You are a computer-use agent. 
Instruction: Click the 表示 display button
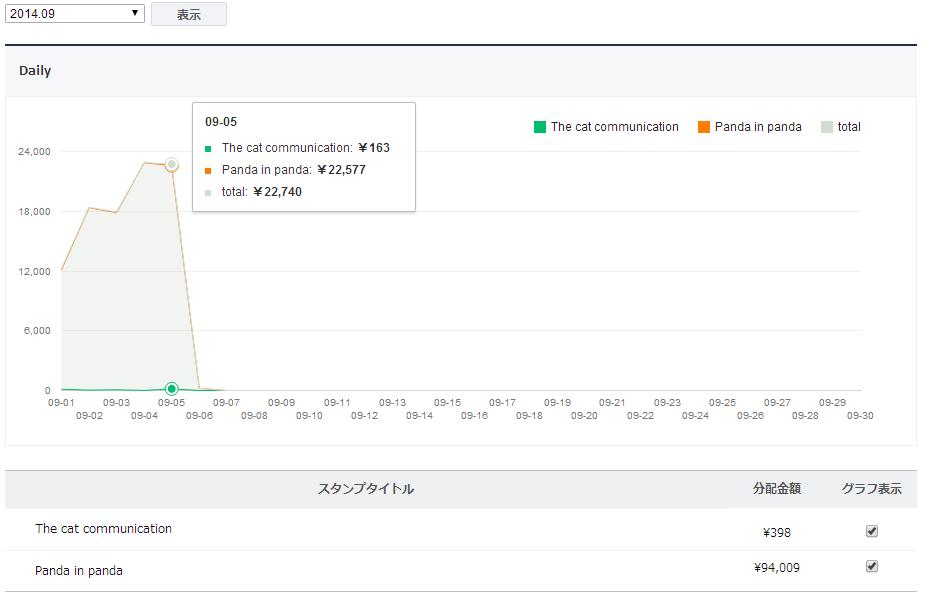[x=188, y=14]
